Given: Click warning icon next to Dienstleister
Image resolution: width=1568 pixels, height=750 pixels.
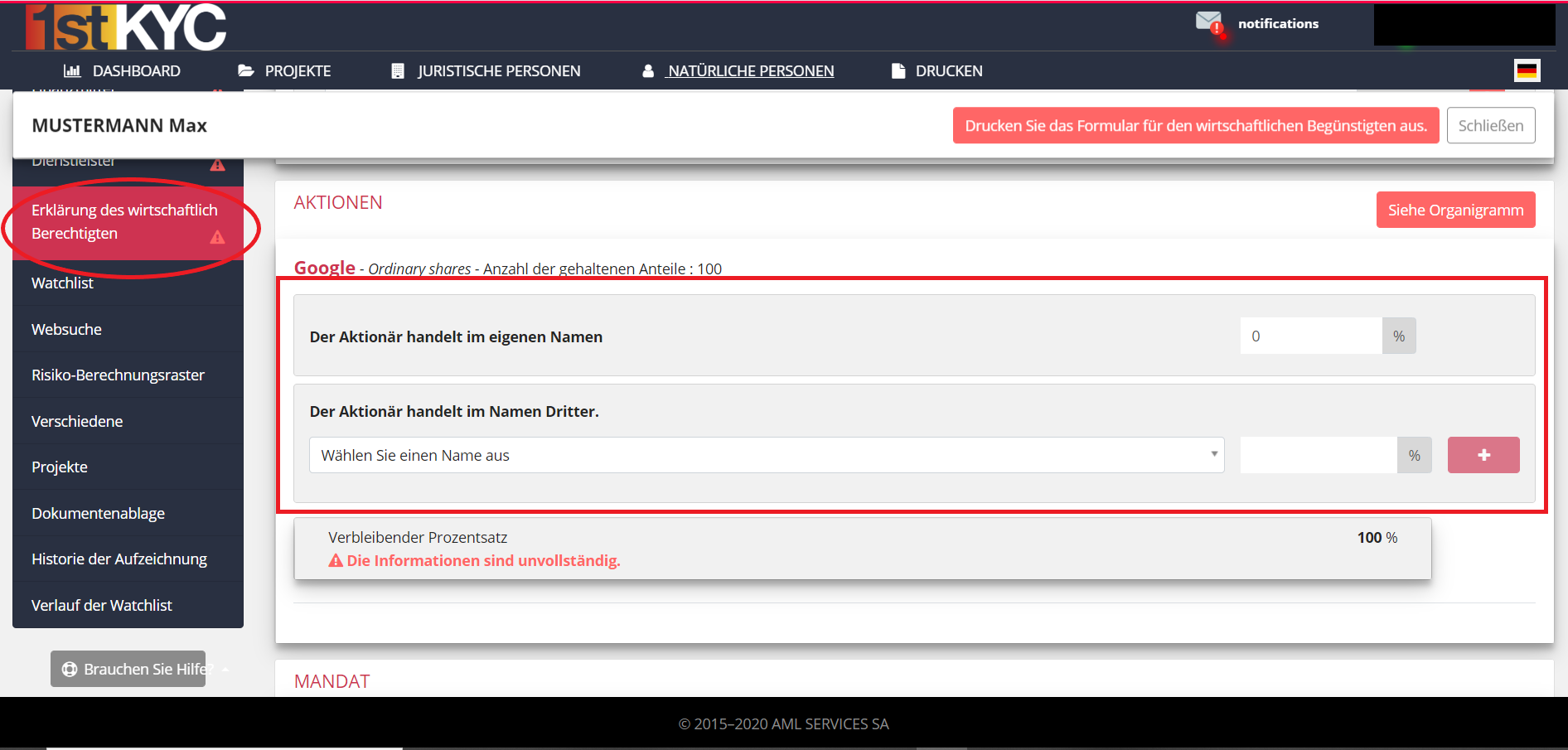Looking at the screenshot, I should [217, 165].
